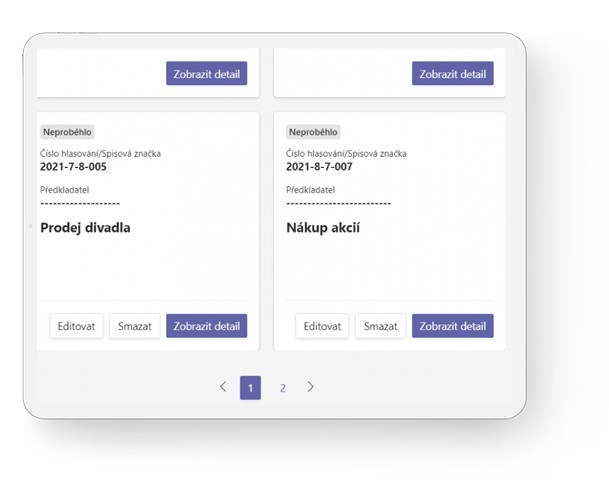Open Zobrazit detail in card above Prodej divadla
Image resolution: width=609 pixels, height=489 pixels.
(206, 74)
